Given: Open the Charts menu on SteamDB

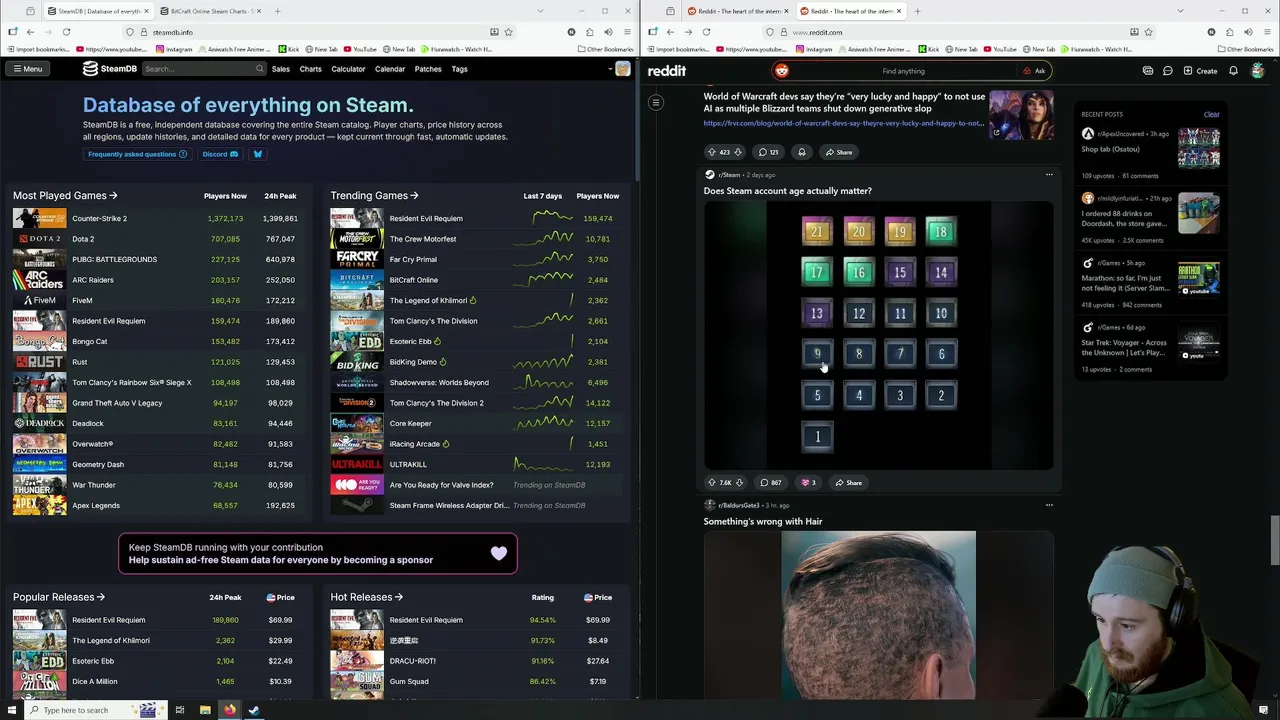Looking at the screenshot, I should coord(310,69).
